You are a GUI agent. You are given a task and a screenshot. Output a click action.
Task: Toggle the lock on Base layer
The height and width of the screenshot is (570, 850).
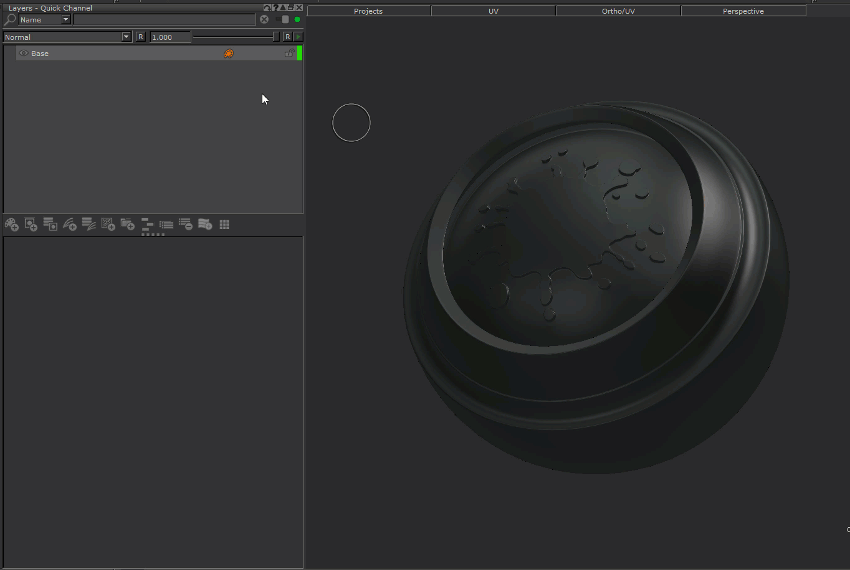pos(290,53)
